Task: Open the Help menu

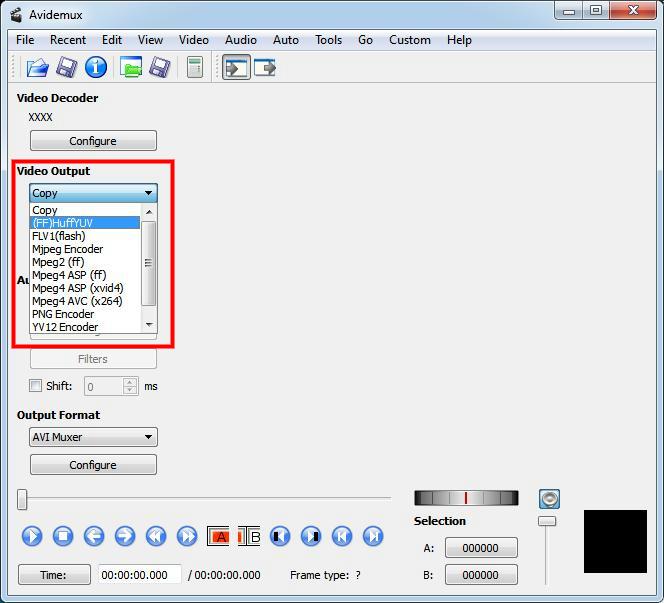Action: click(459, 40)
